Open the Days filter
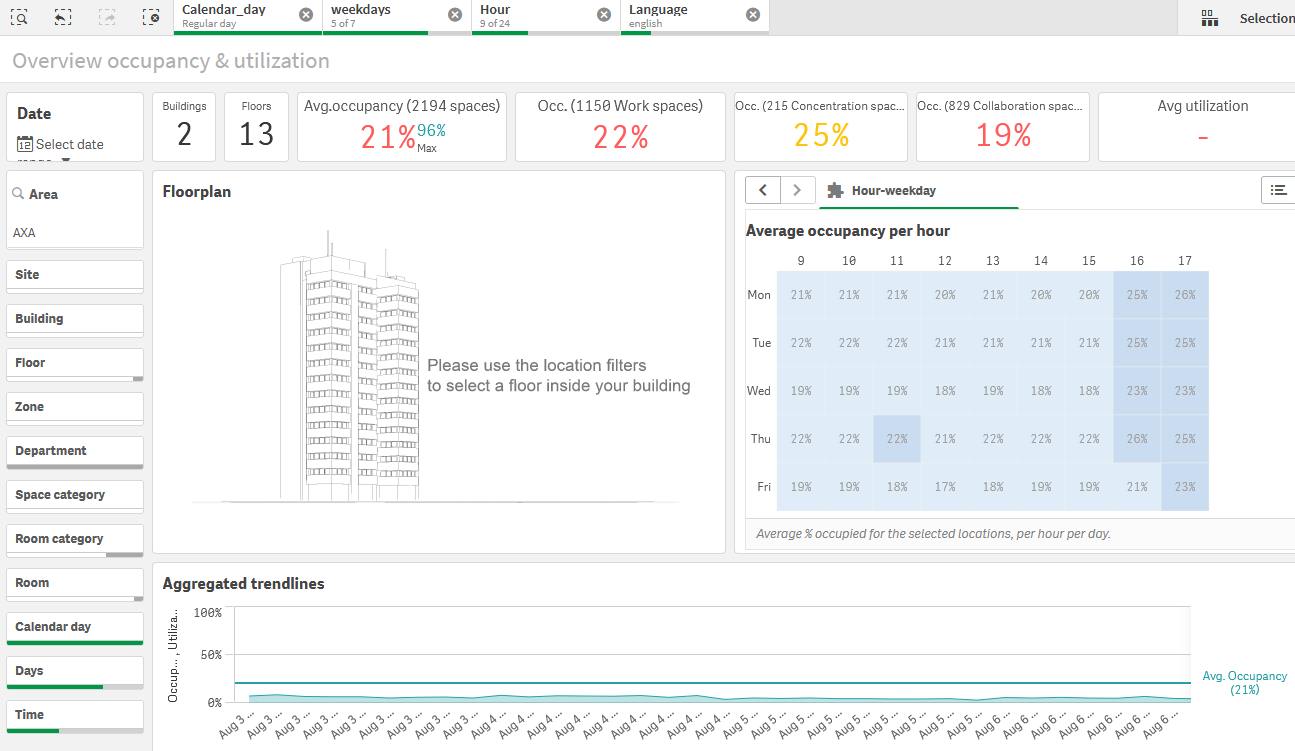Screen dimensions: 1295x751 point(75,671)
